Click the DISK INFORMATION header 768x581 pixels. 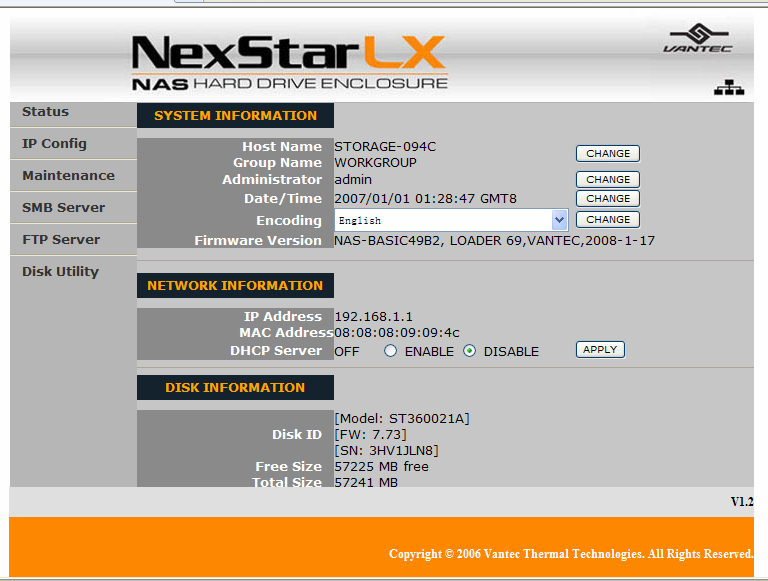(x=236, y=387)
